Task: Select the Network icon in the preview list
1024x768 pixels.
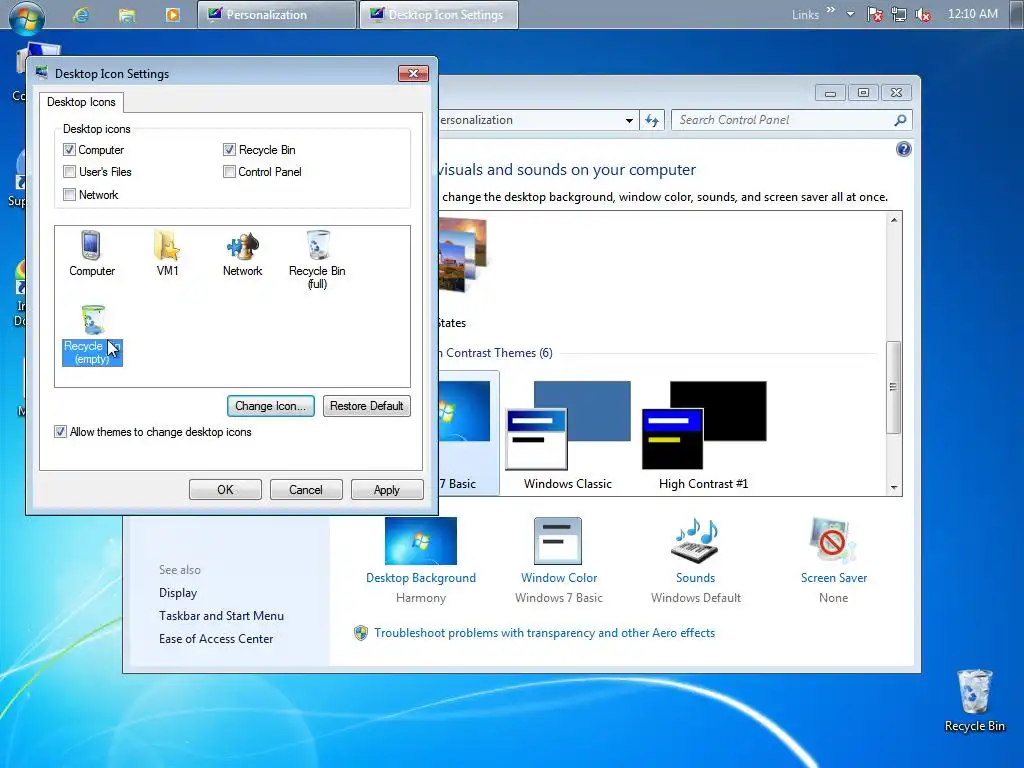Action: (x=242, y=253)
